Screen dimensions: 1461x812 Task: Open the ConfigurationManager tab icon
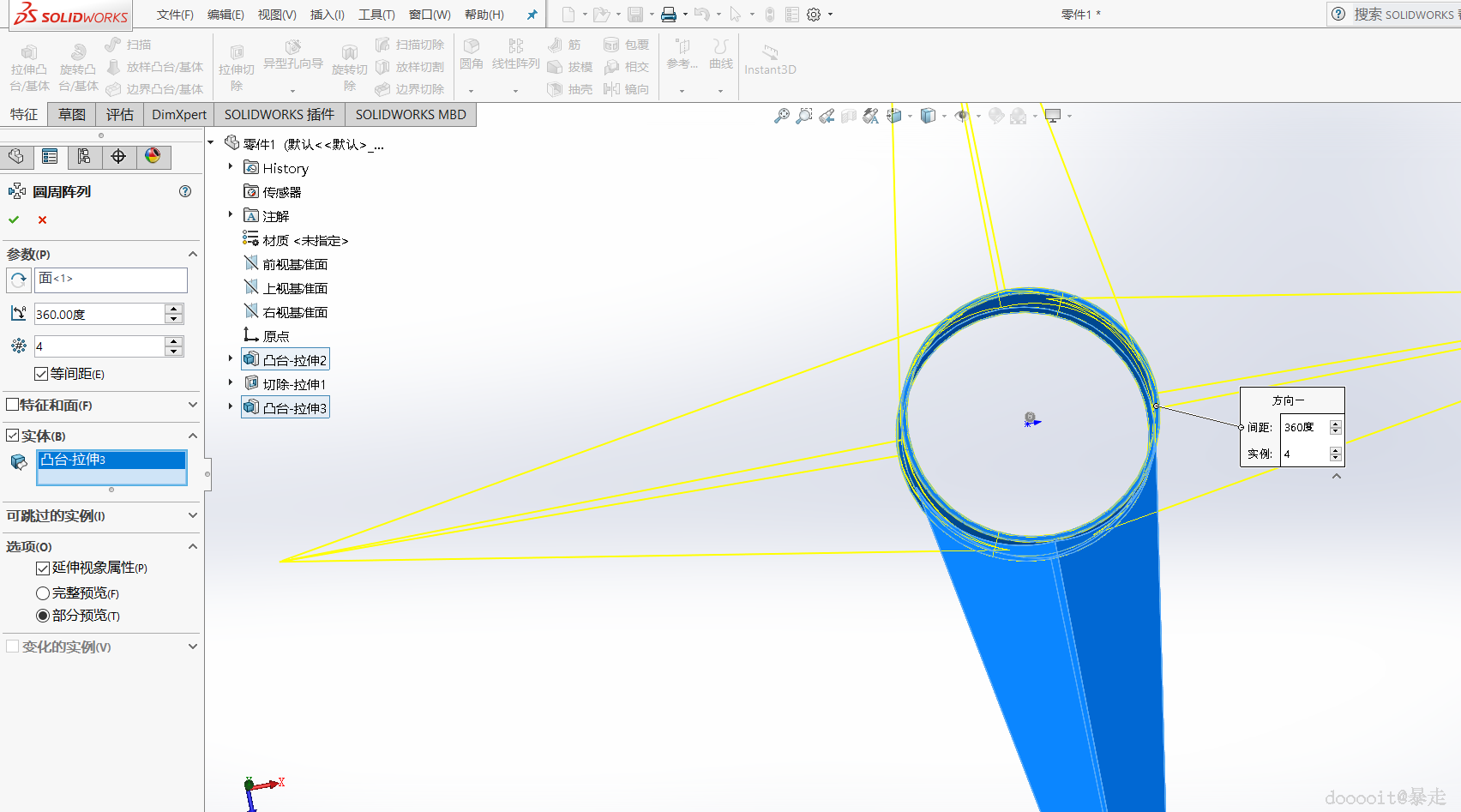84,156
